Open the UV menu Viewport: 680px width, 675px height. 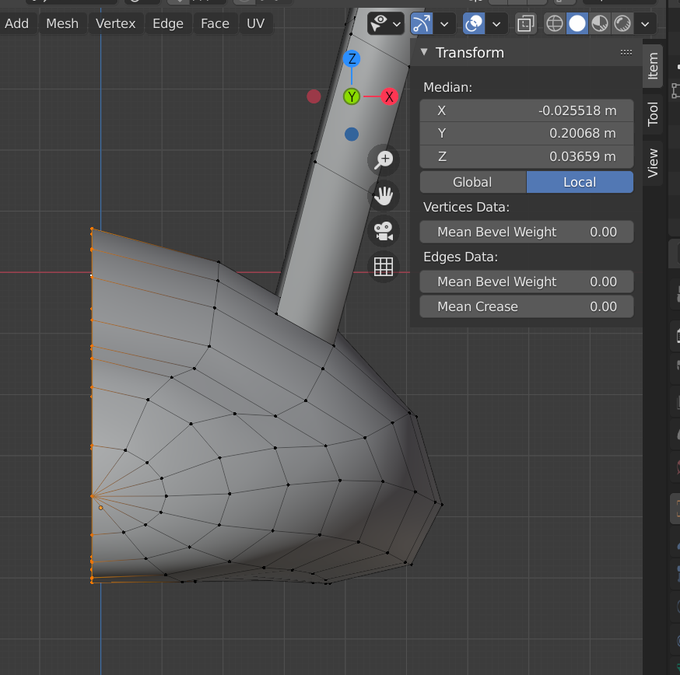click(255, 23)
